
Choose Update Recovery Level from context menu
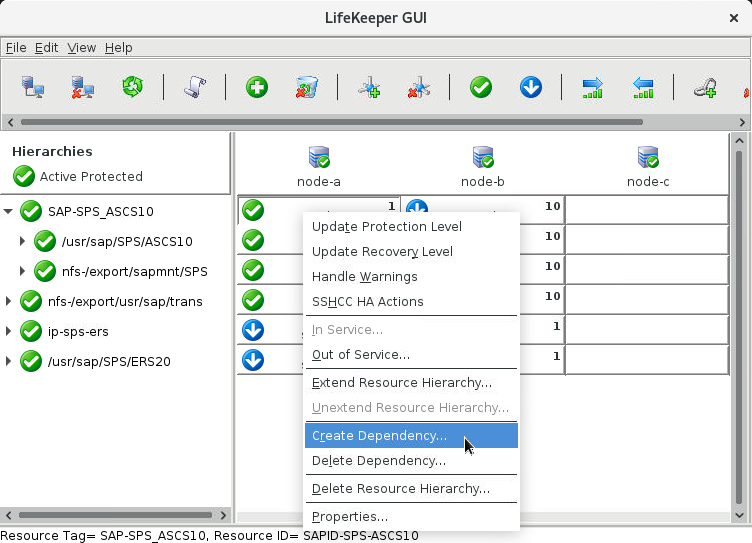pos(411,251)
